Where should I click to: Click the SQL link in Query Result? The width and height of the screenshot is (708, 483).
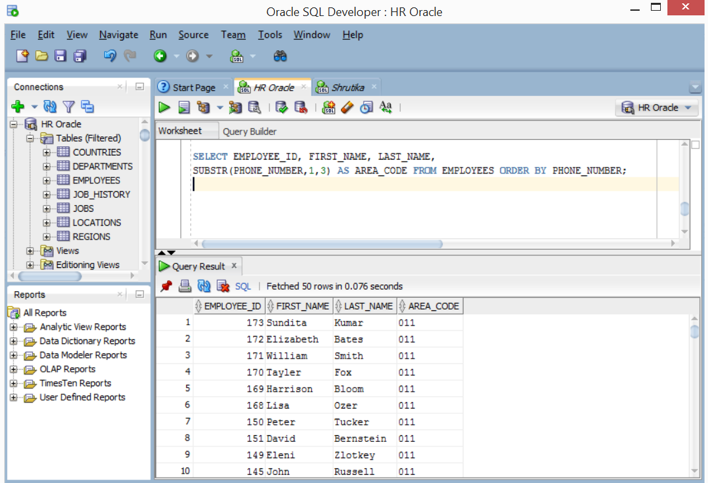242,287
